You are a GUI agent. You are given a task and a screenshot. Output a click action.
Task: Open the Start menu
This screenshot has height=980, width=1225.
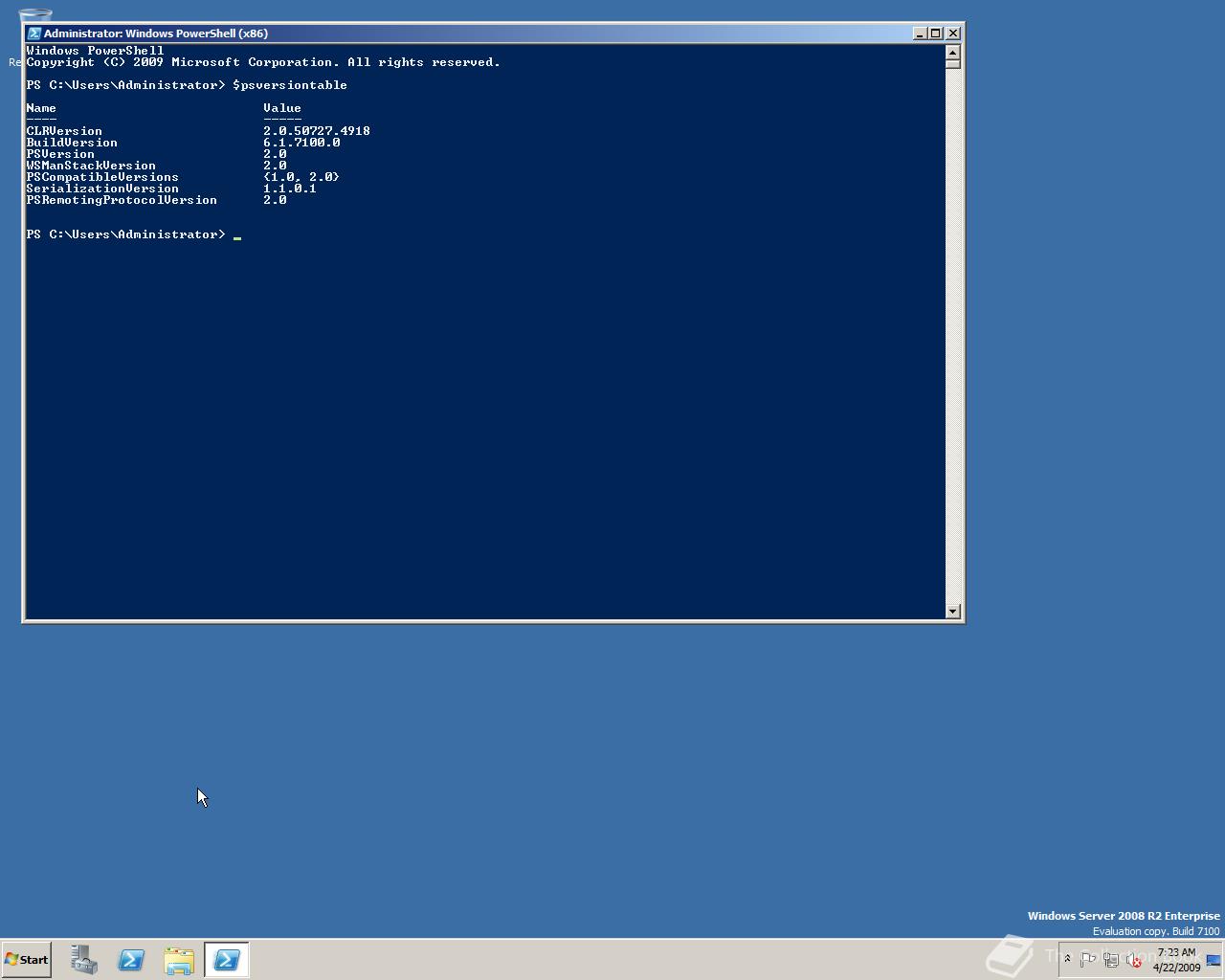click(26, 960)
